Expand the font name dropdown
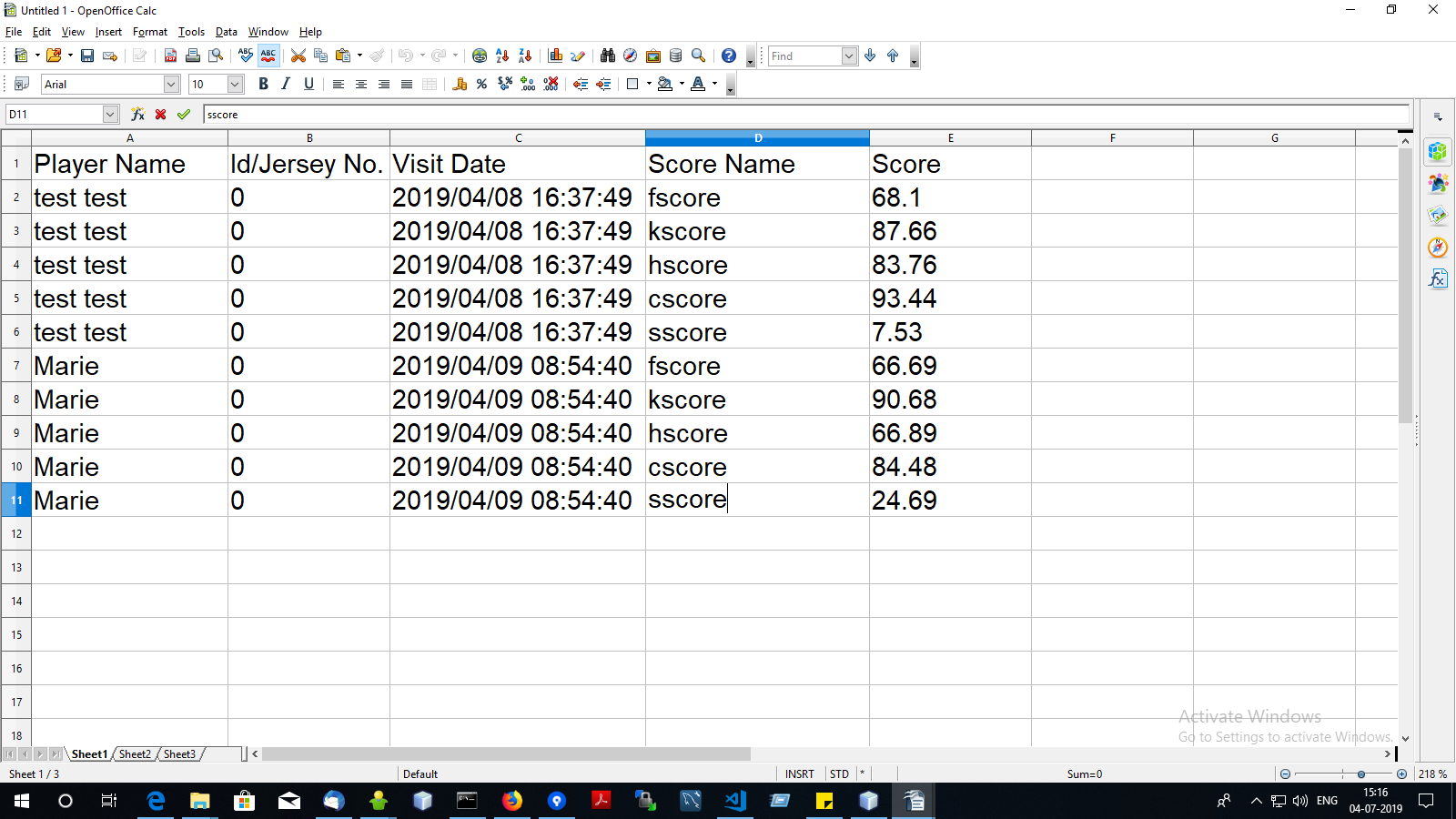1456x819 pixels. tap(171, 84)
